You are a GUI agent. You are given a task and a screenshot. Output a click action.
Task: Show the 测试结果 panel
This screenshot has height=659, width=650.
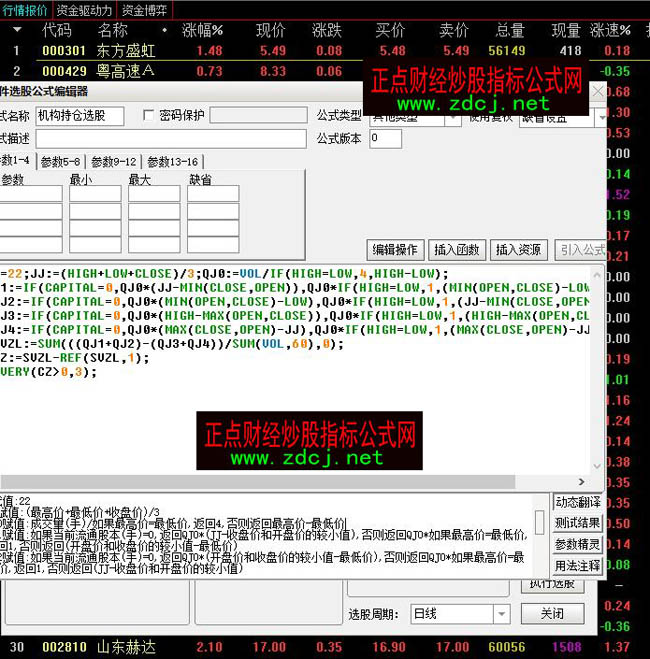click(578, 523)
